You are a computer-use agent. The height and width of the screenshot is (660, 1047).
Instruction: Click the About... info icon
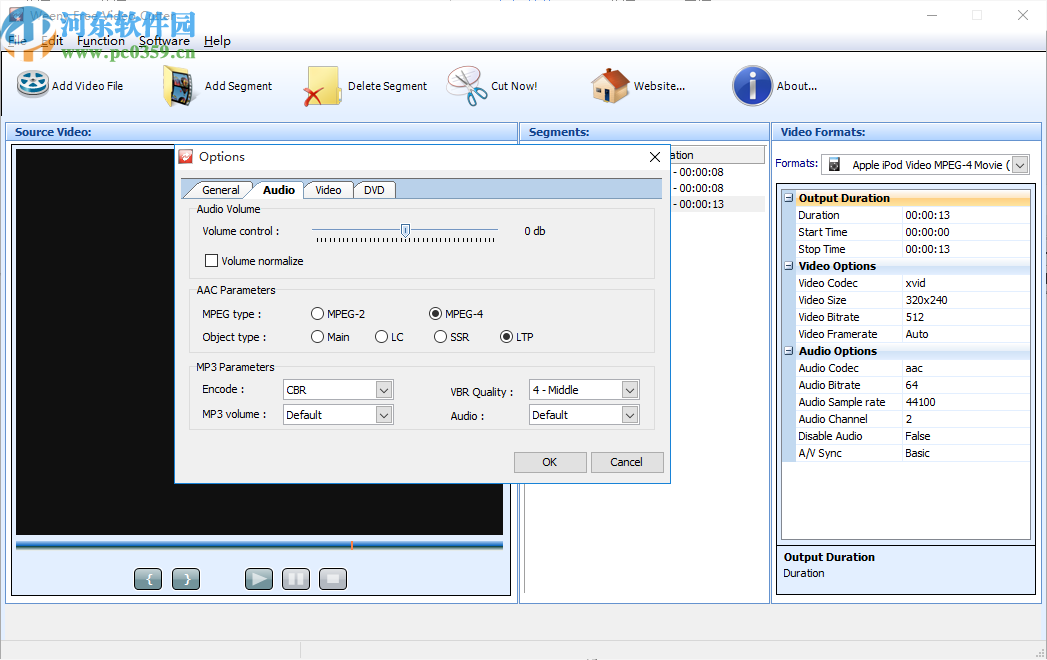pos(752,85)
